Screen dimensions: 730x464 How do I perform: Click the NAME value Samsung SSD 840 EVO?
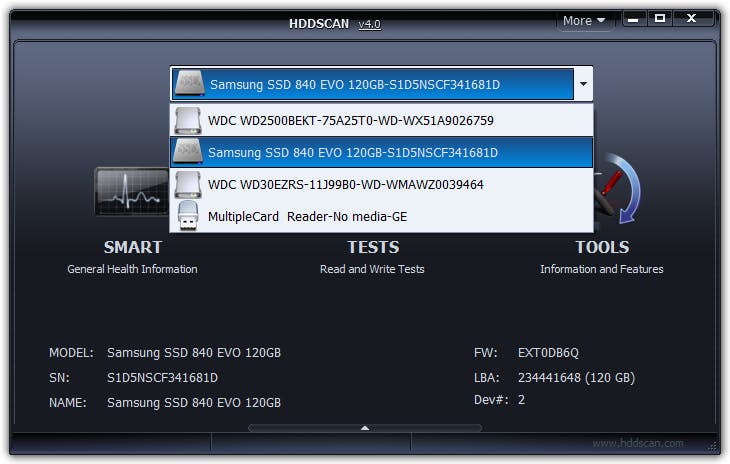(194, 402)
